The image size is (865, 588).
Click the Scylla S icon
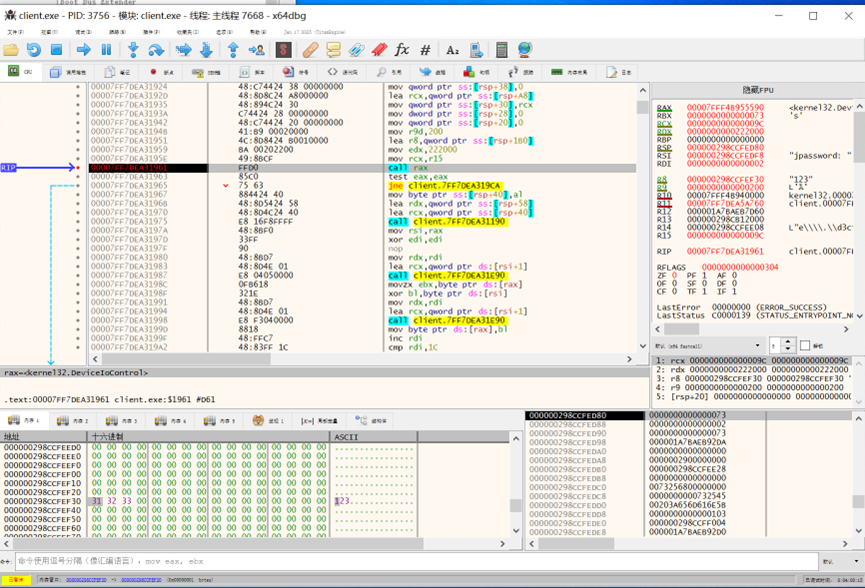pyautogui.click(x=284, y=49)
